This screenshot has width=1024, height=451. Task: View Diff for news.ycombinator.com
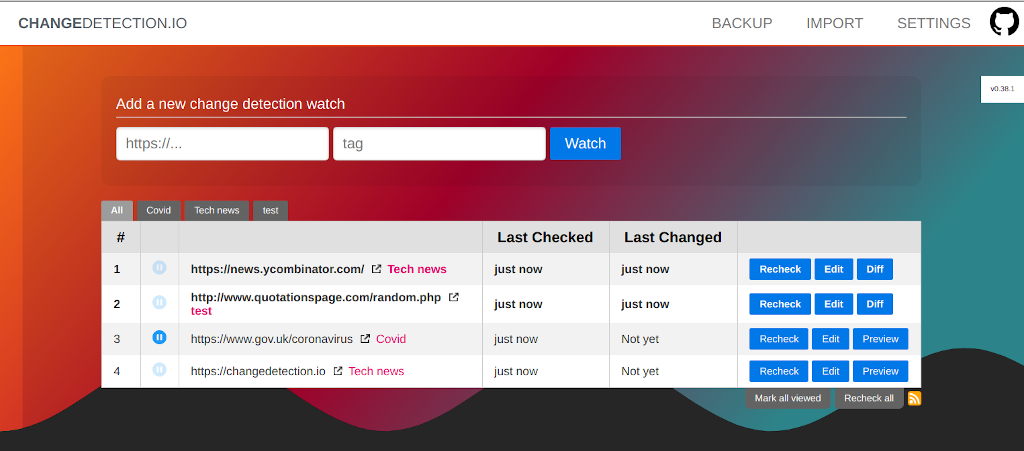874,269
